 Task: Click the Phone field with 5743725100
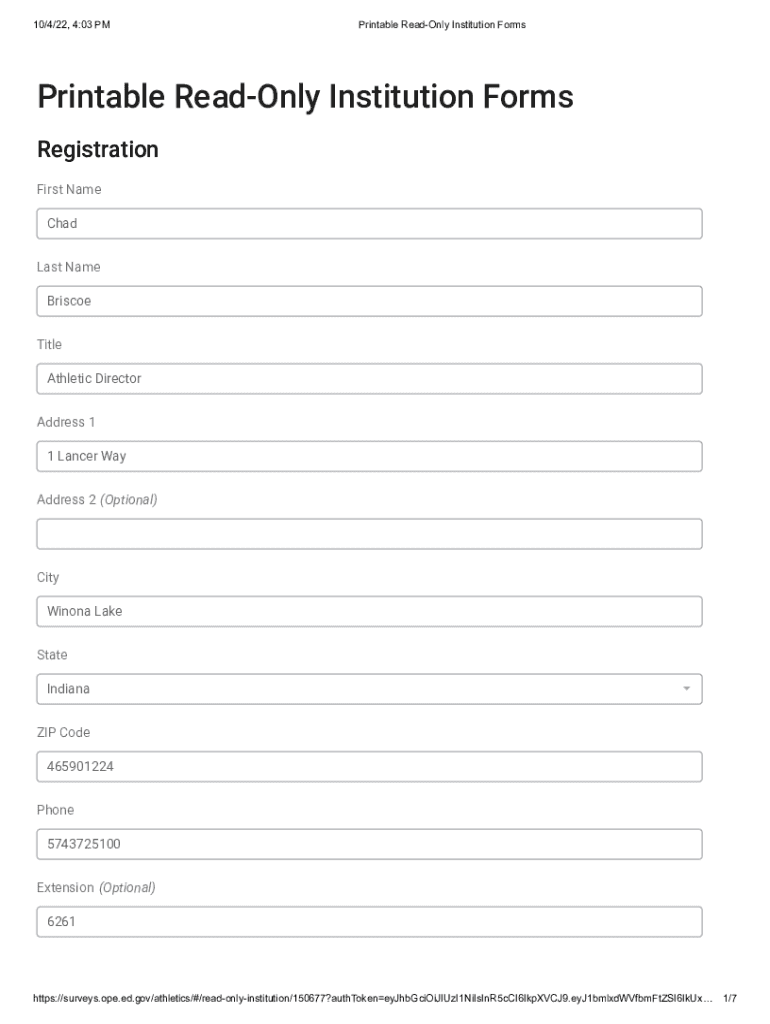pos(369,844)
